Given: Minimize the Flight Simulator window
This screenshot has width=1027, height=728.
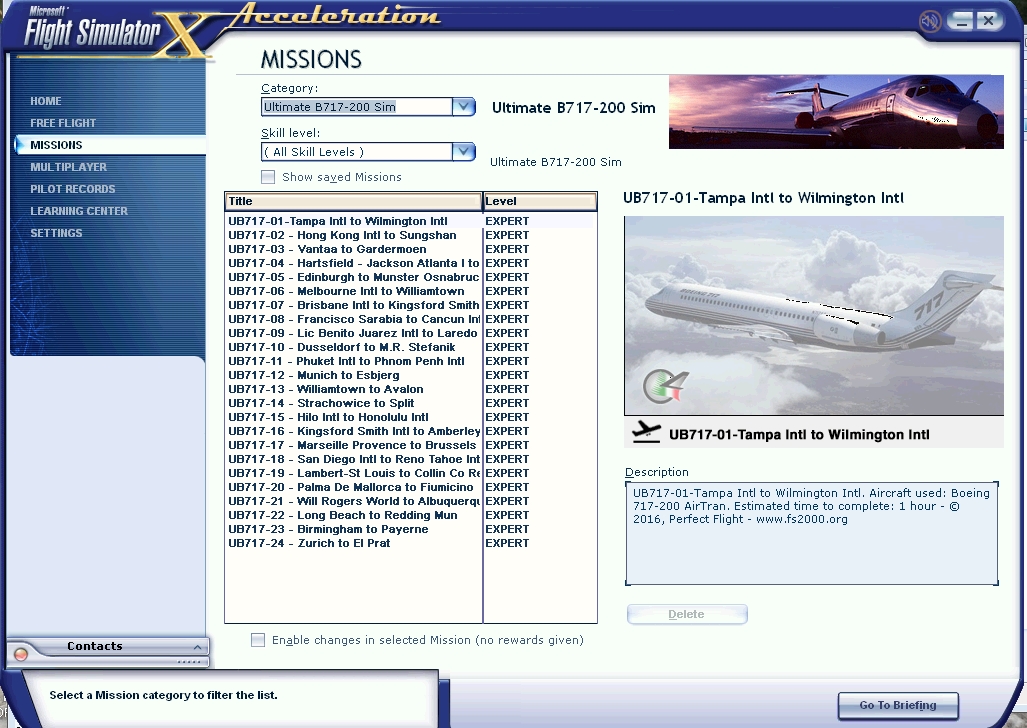Looking at the screenshot, I should pyautogui.click(x=962, y=21).
